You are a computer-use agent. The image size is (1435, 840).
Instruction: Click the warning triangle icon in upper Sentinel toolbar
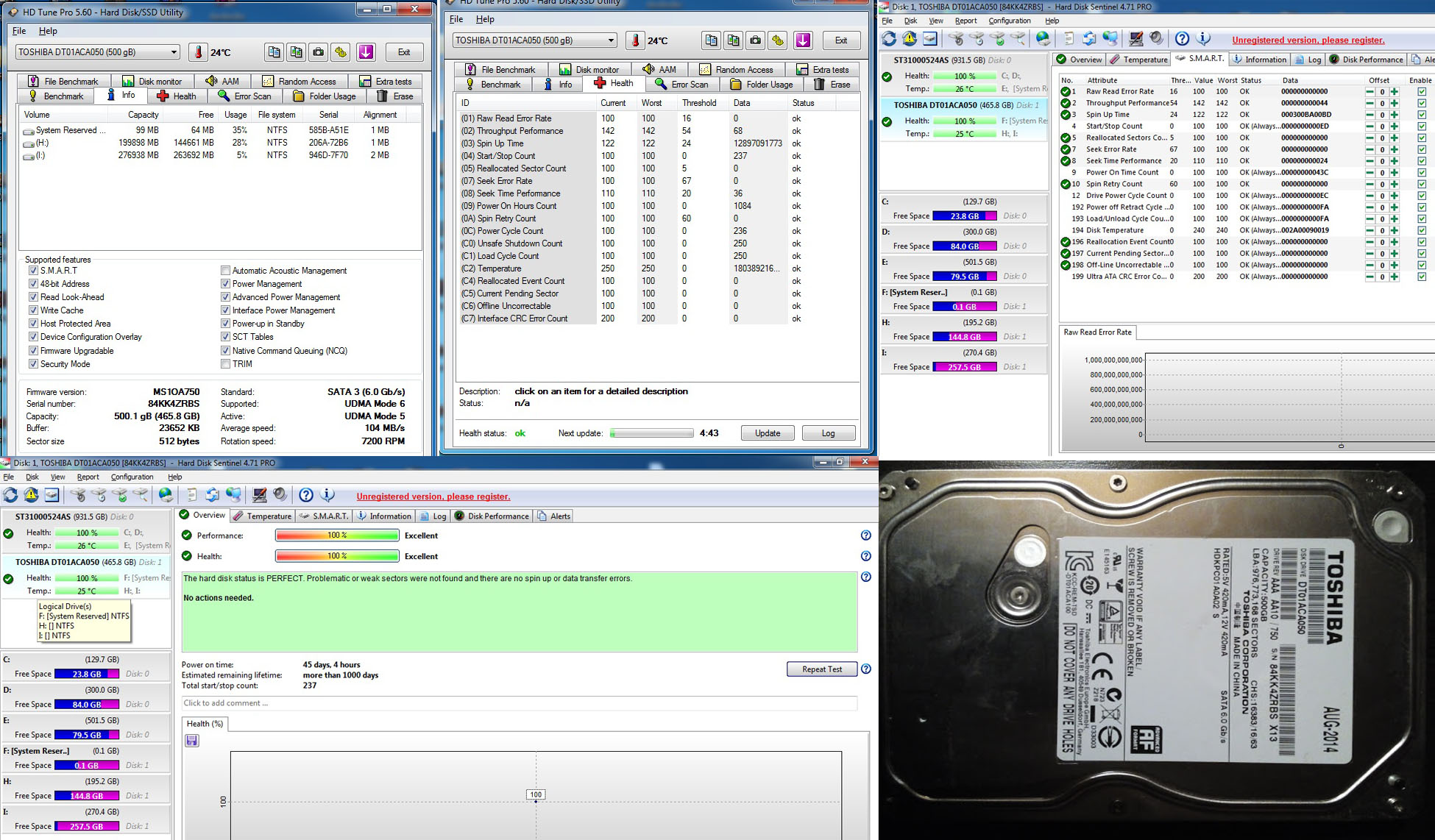(910, 39)
